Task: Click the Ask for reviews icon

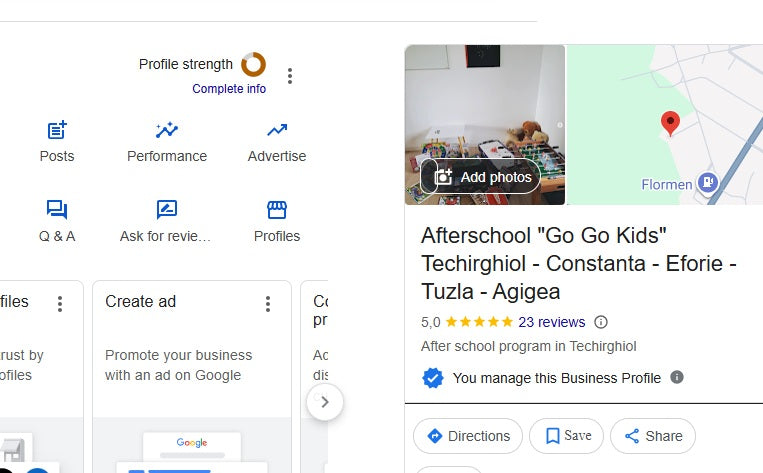Action: [167, 210]
